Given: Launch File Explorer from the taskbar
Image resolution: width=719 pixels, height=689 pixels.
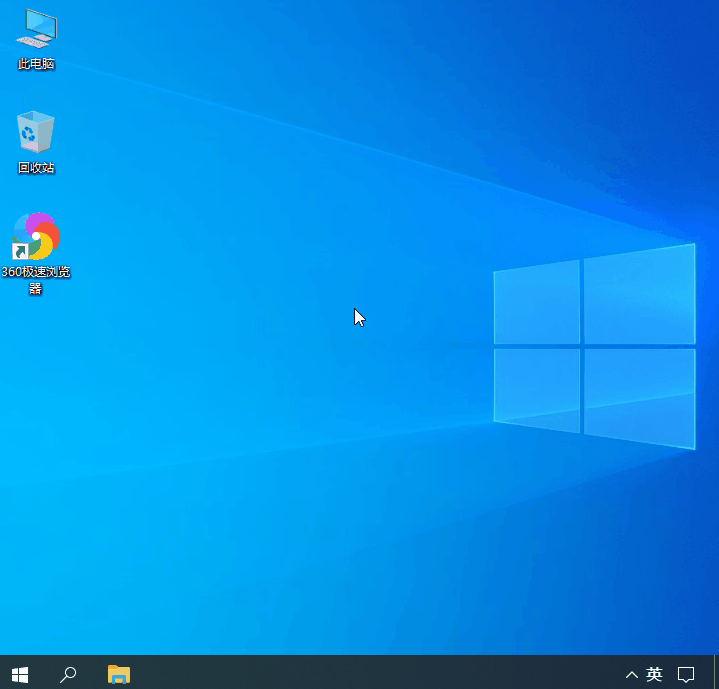Looking at the screenshot, I should point(119,673).
